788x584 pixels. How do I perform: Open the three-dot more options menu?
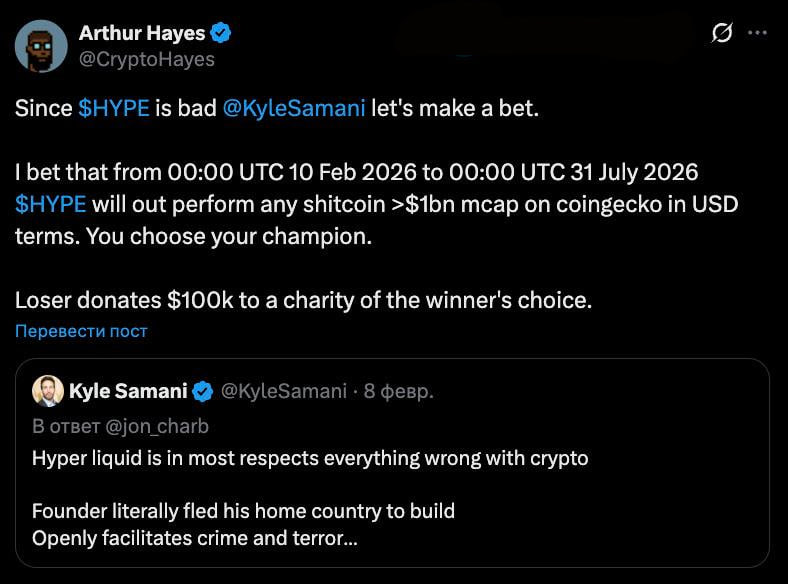click(x=757, y=33)
